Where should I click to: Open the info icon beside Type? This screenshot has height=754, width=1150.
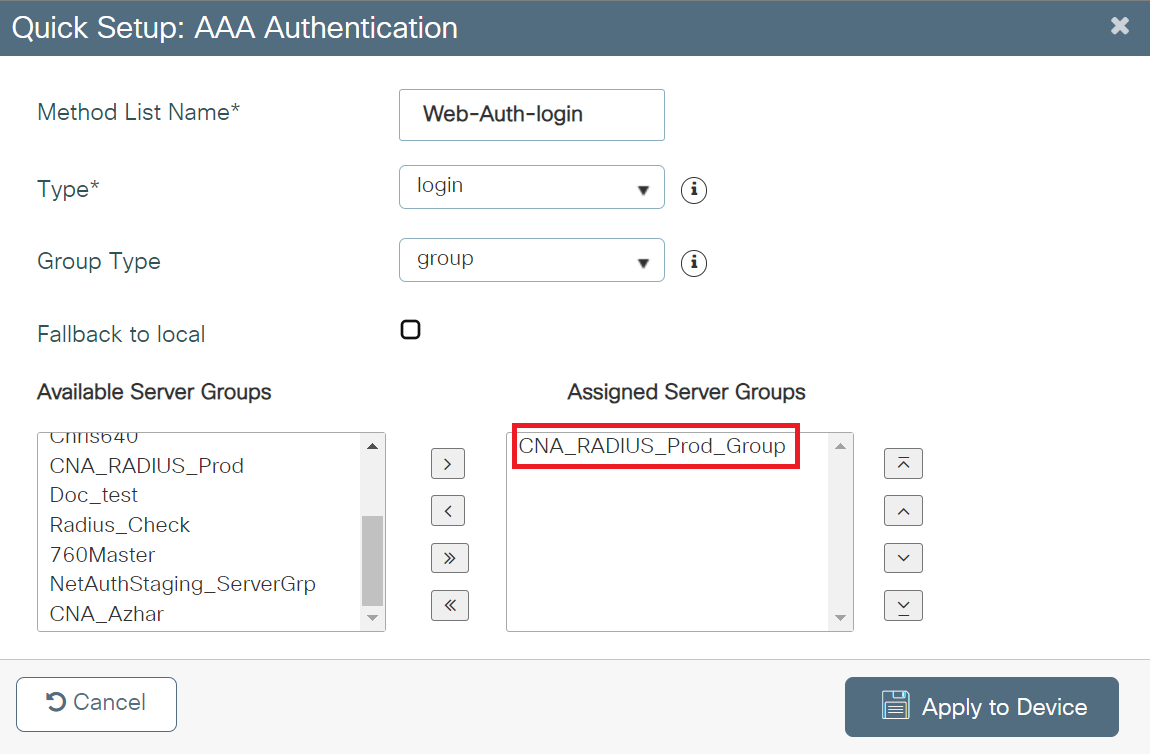(x=693, y=190)
